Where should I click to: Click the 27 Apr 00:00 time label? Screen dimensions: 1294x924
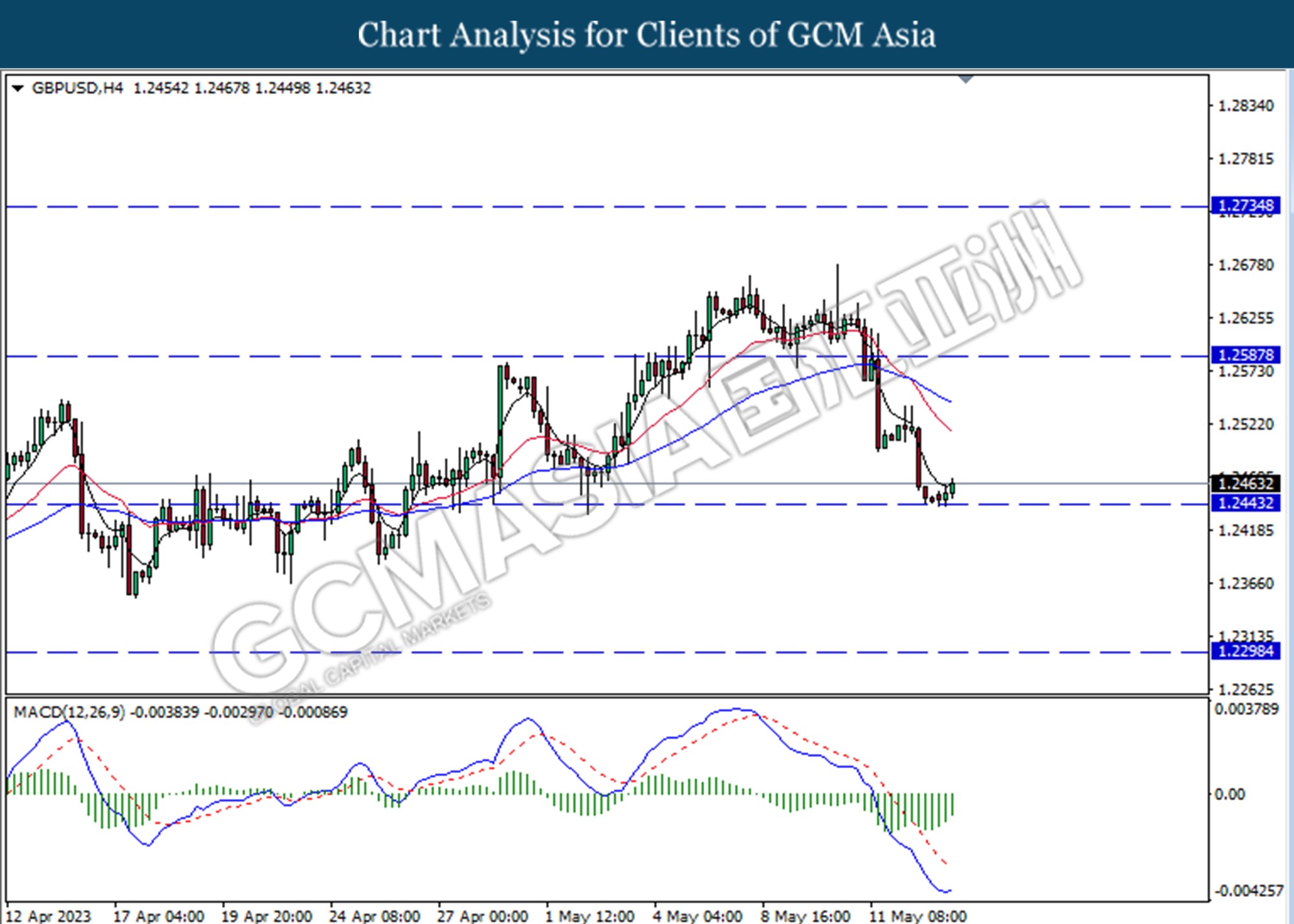point(483,916)
